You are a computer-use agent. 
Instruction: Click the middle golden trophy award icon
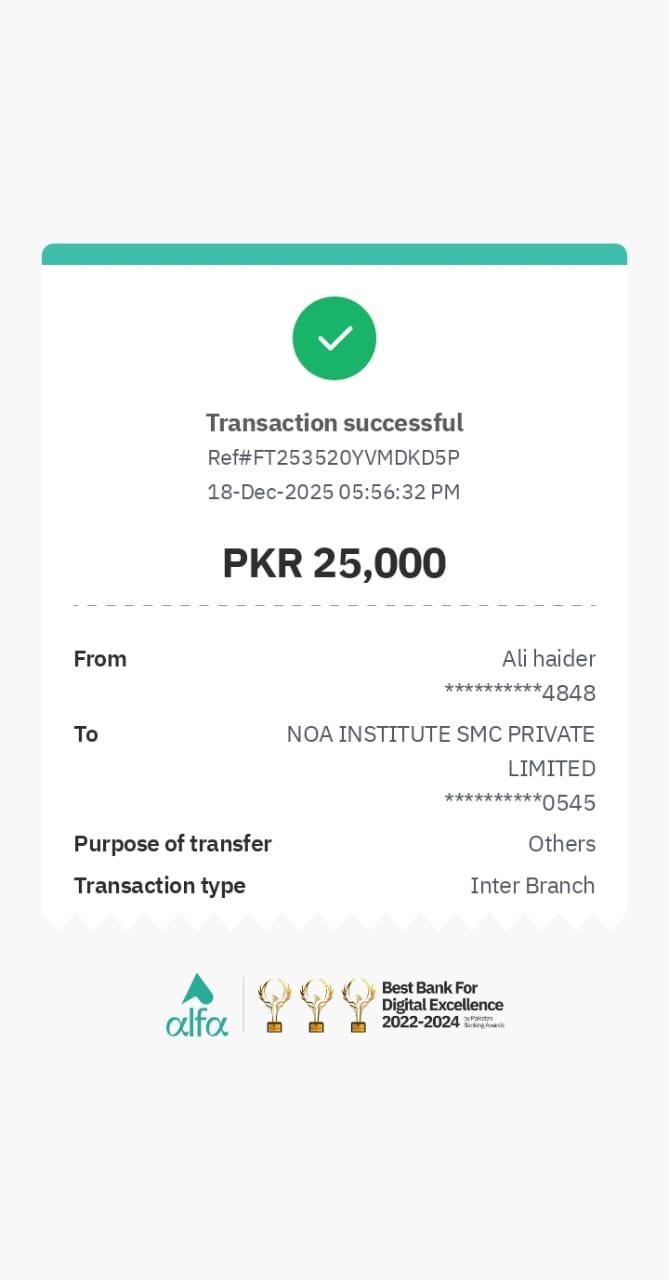coord(316,1005)
